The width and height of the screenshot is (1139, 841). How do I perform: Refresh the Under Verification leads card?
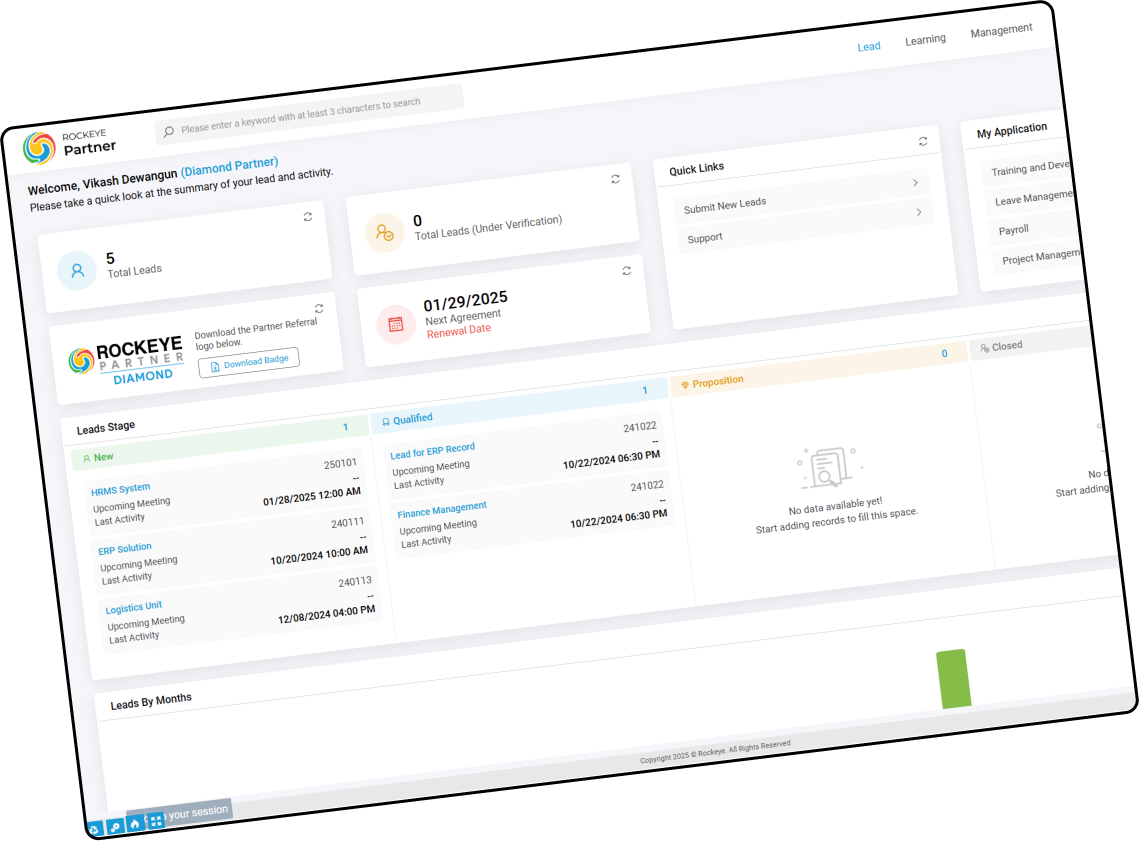[x=615, y=179]
